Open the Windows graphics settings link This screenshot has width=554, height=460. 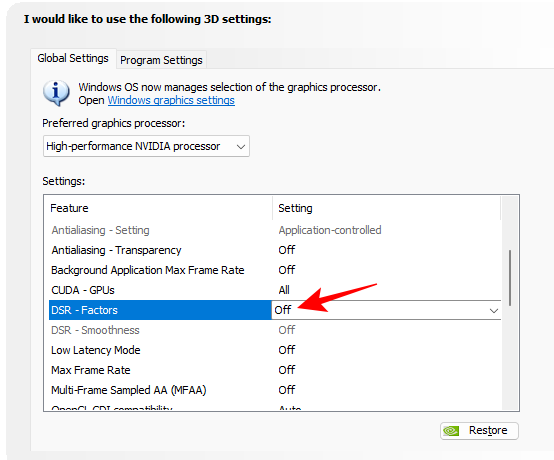[x=171, y=100]
